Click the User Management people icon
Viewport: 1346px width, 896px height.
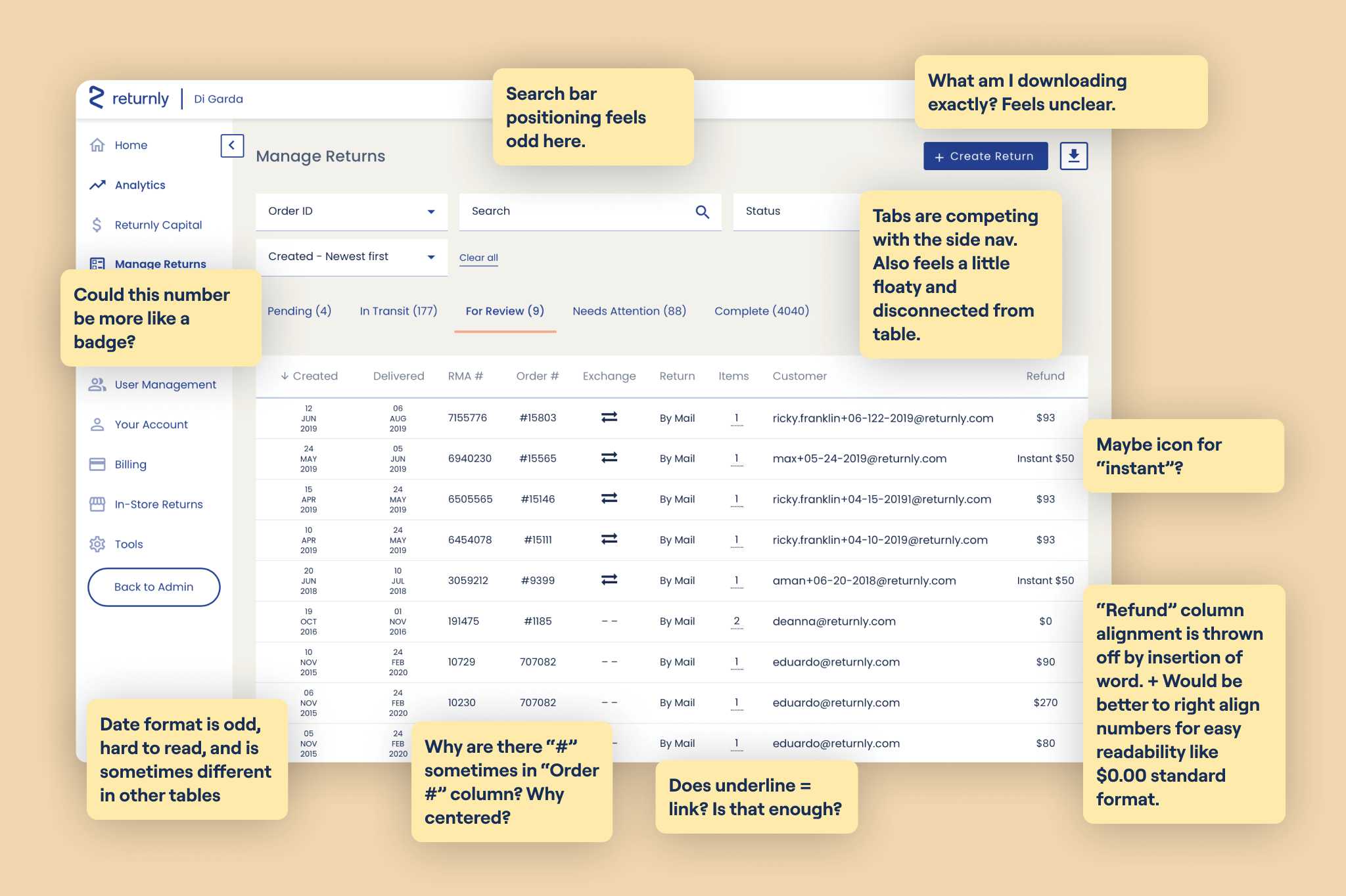[97, 385]
